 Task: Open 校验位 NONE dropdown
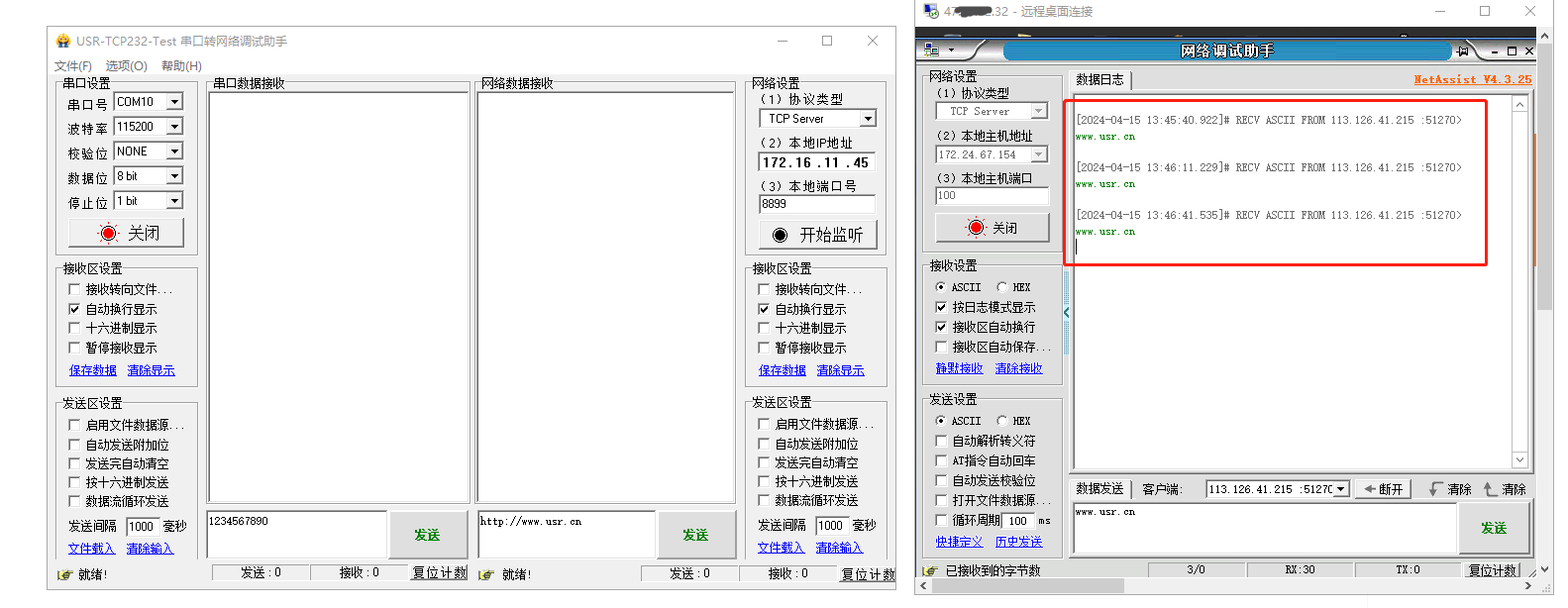point(174,152)
